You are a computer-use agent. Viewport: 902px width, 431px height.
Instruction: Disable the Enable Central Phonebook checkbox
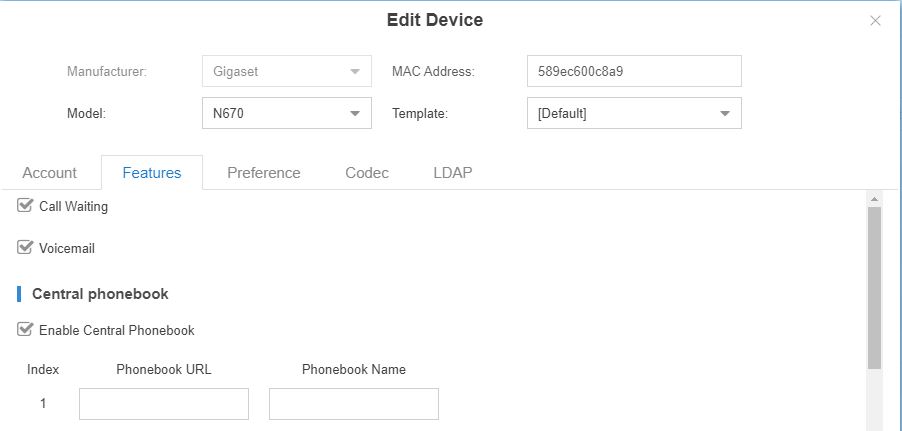pos(24,330)
